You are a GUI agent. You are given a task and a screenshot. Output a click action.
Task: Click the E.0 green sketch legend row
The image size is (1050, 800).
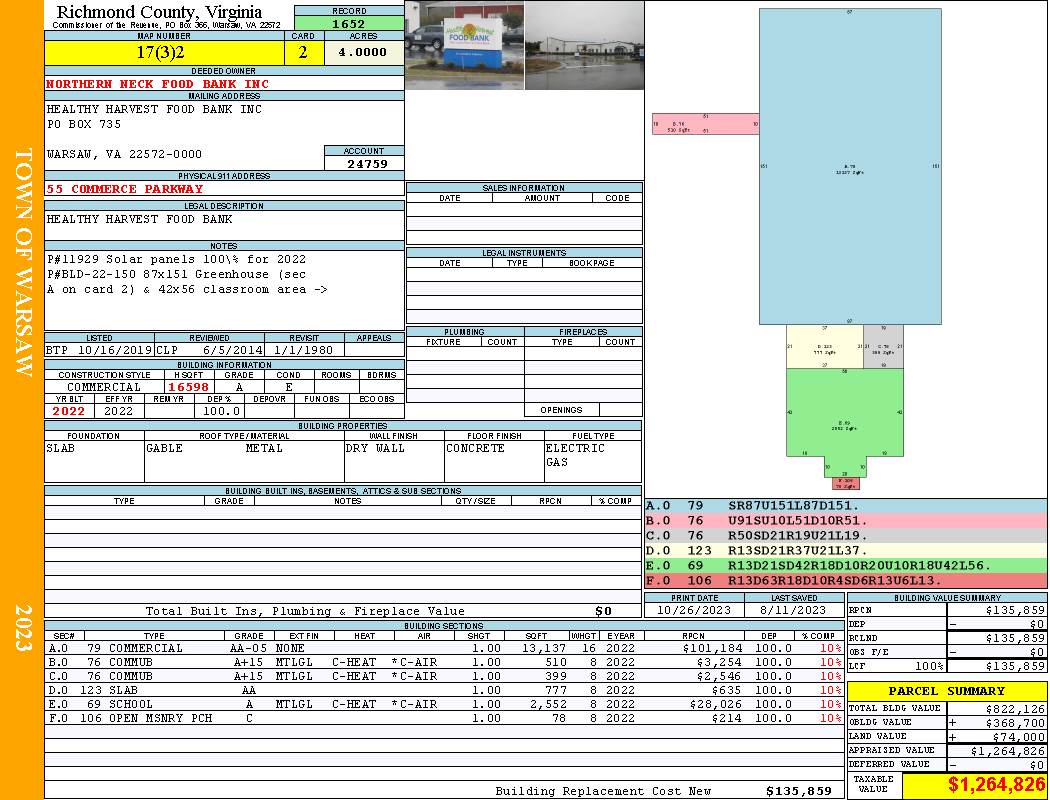846,565
